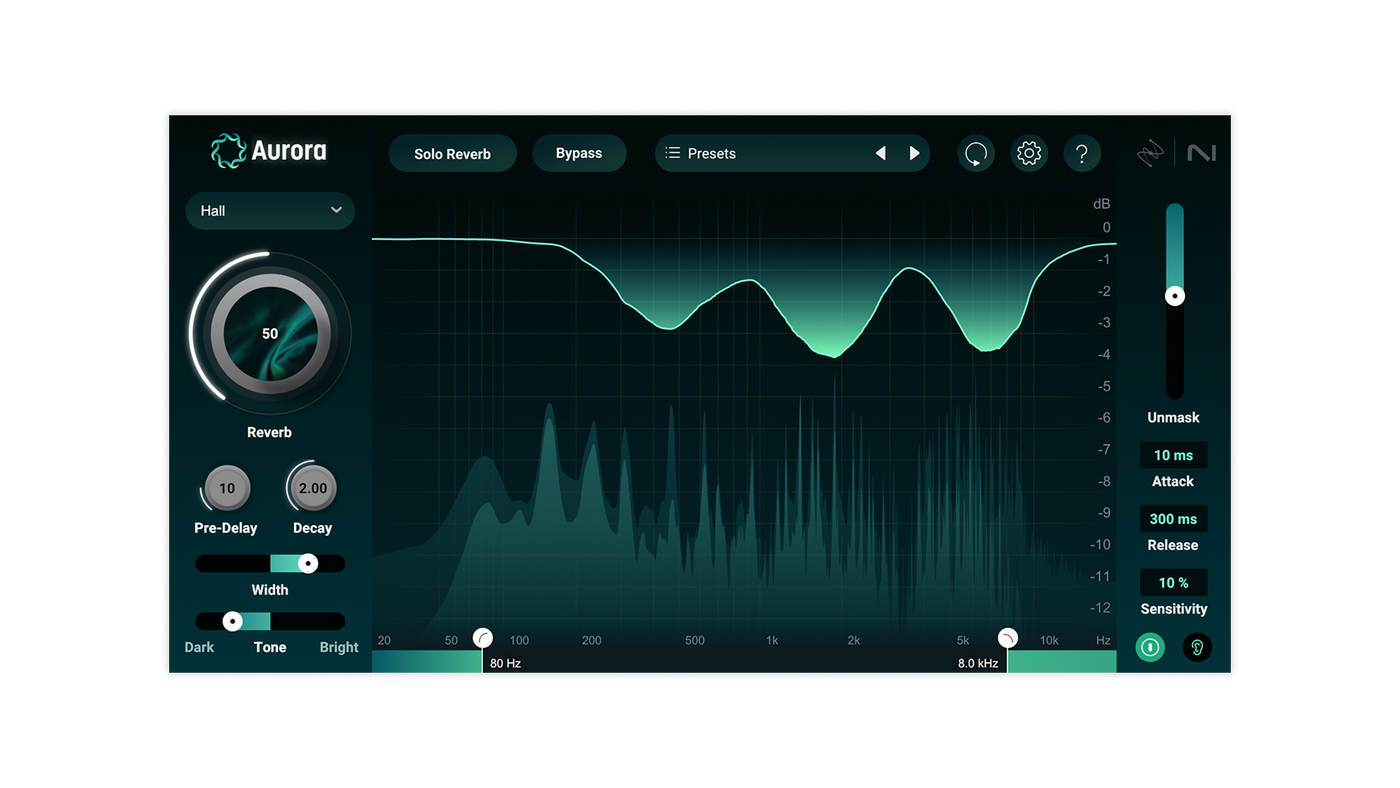Viewport: 1400px width, 788px height.
Task: Expand the Hall dropdown chevron
Action: coord(336,210)
